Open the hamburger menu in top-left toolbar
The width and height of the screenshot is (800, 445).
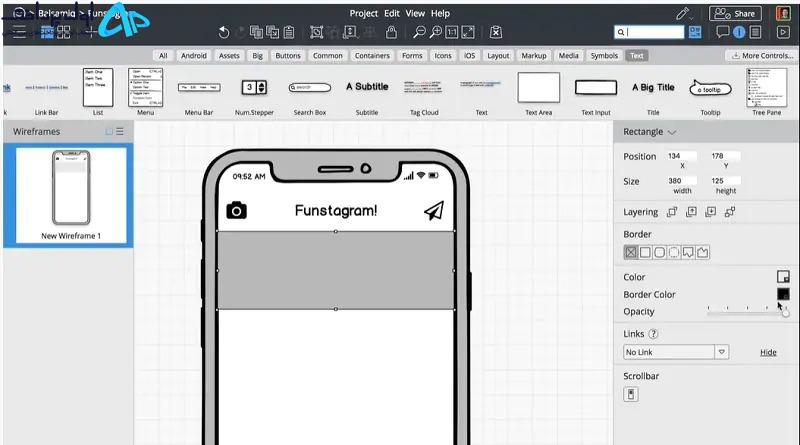[x=19, y=32]
